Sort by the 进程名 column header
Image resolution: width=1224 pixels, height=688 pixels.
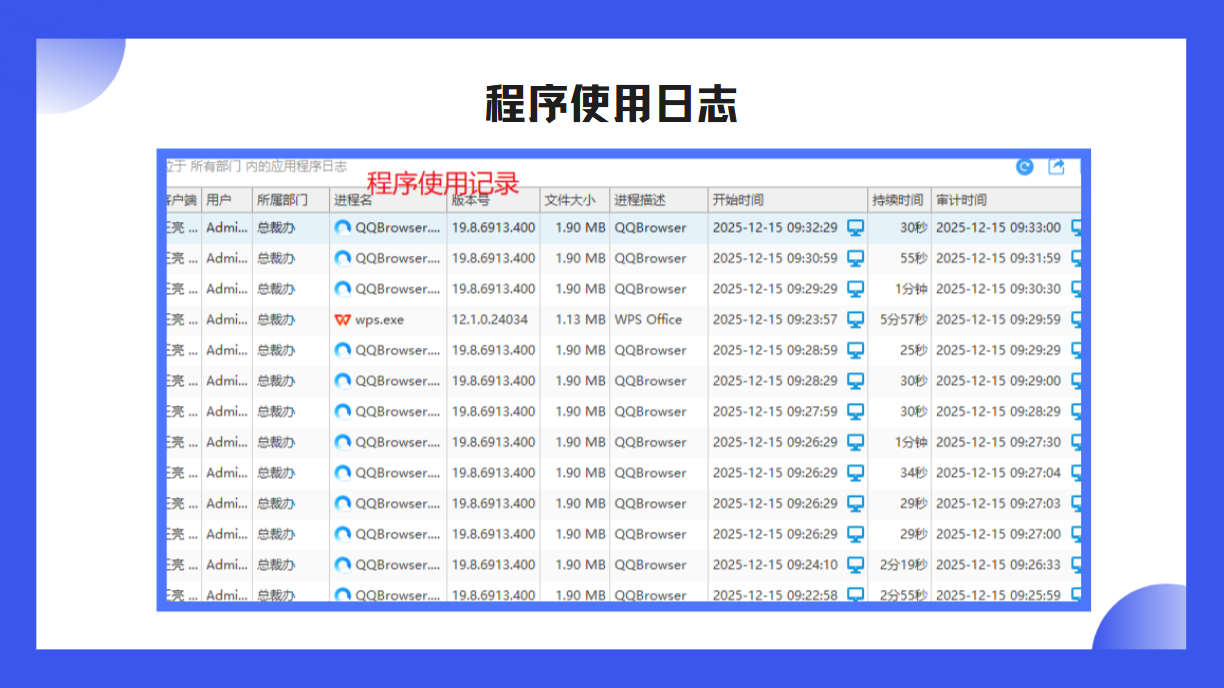[x=388, y=200]
